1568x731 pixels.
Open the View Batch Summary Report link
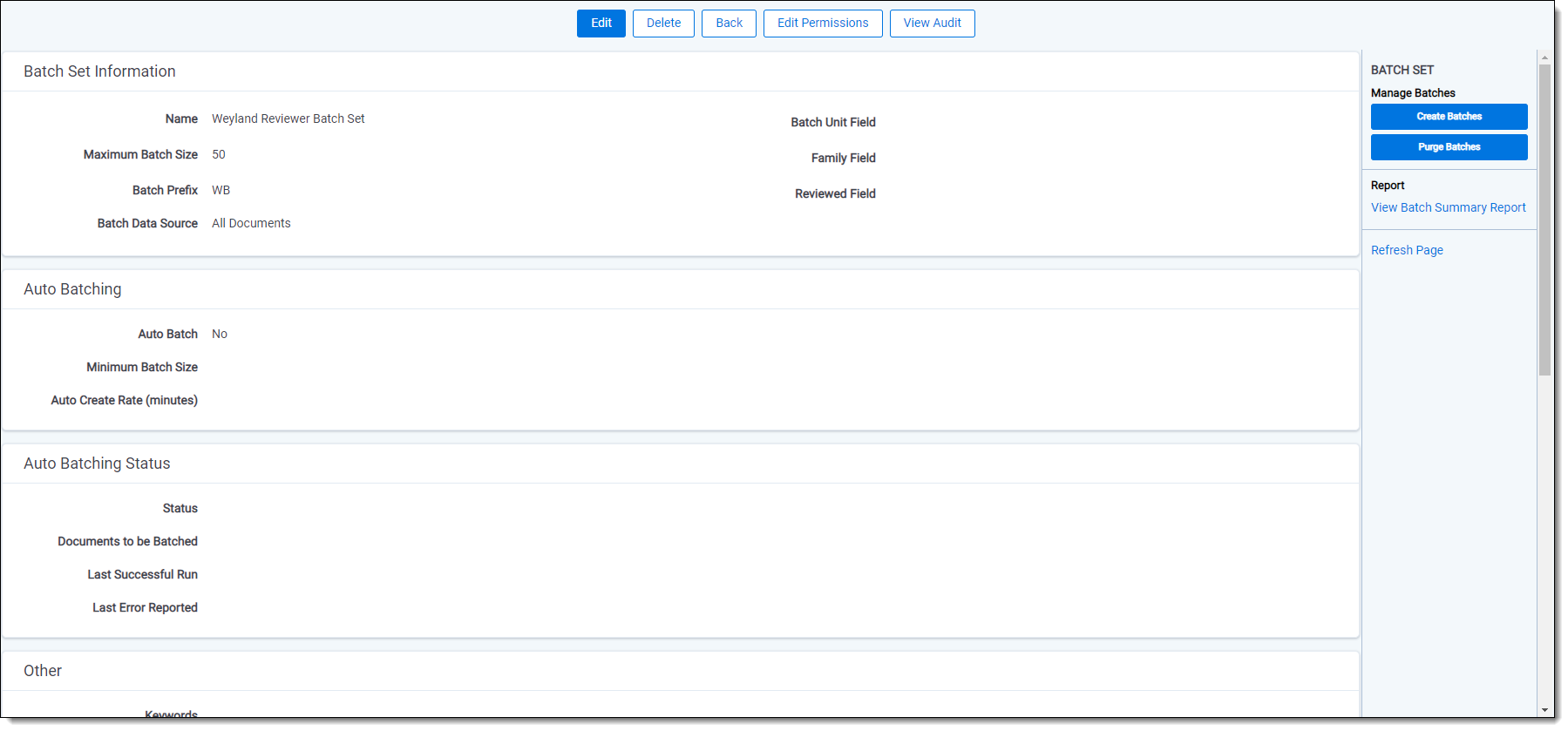click(x=1448, y=207)
